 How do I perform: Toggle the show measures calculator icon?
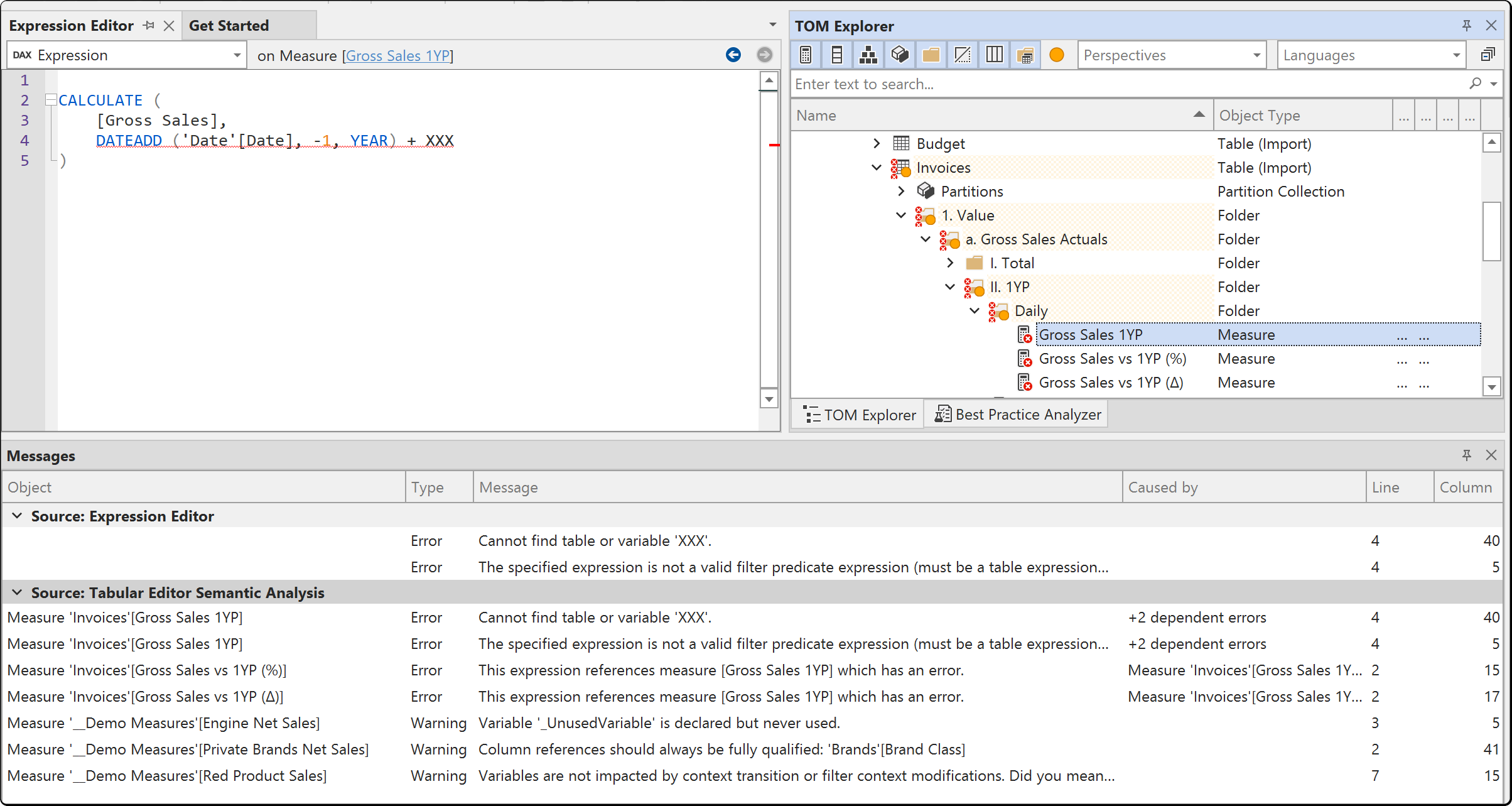pyautogui.click(x=806, y=55)
